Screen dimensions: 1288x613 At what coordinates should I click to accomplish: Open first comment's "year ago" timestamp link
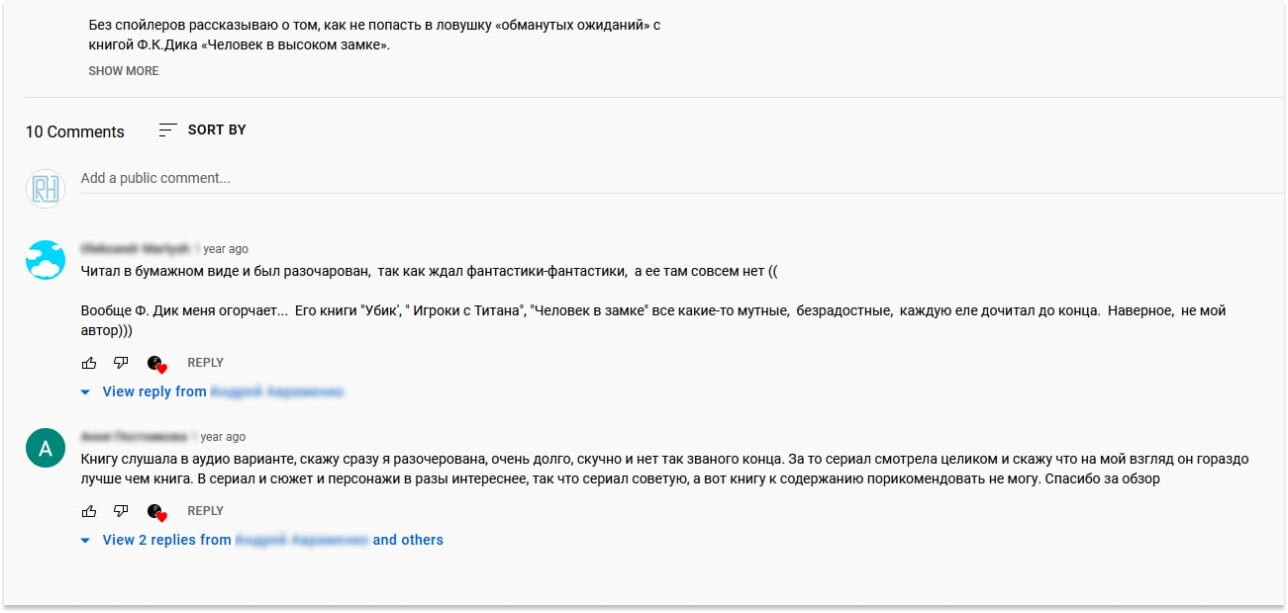point(221,249)
